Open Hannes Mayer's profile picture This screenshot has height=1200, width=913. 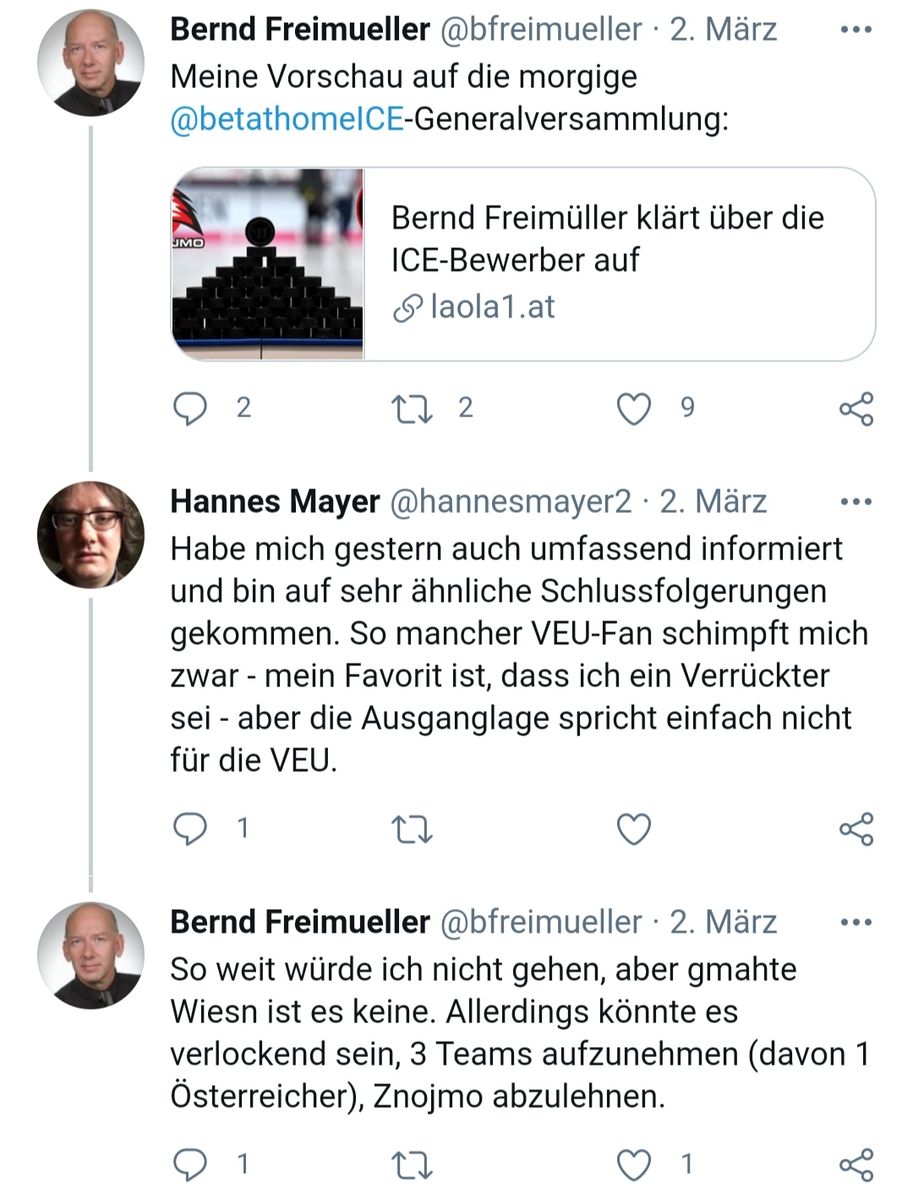(x=91, y=534)
